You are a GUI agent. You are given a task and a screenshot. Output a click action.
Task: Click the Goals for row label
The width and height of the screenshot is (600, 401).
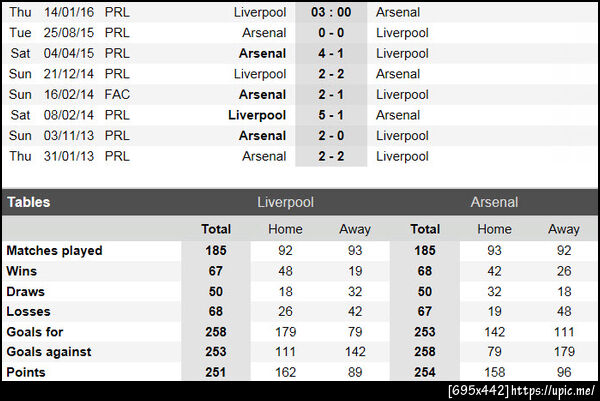pyautogui.click(x=36, y=332)
